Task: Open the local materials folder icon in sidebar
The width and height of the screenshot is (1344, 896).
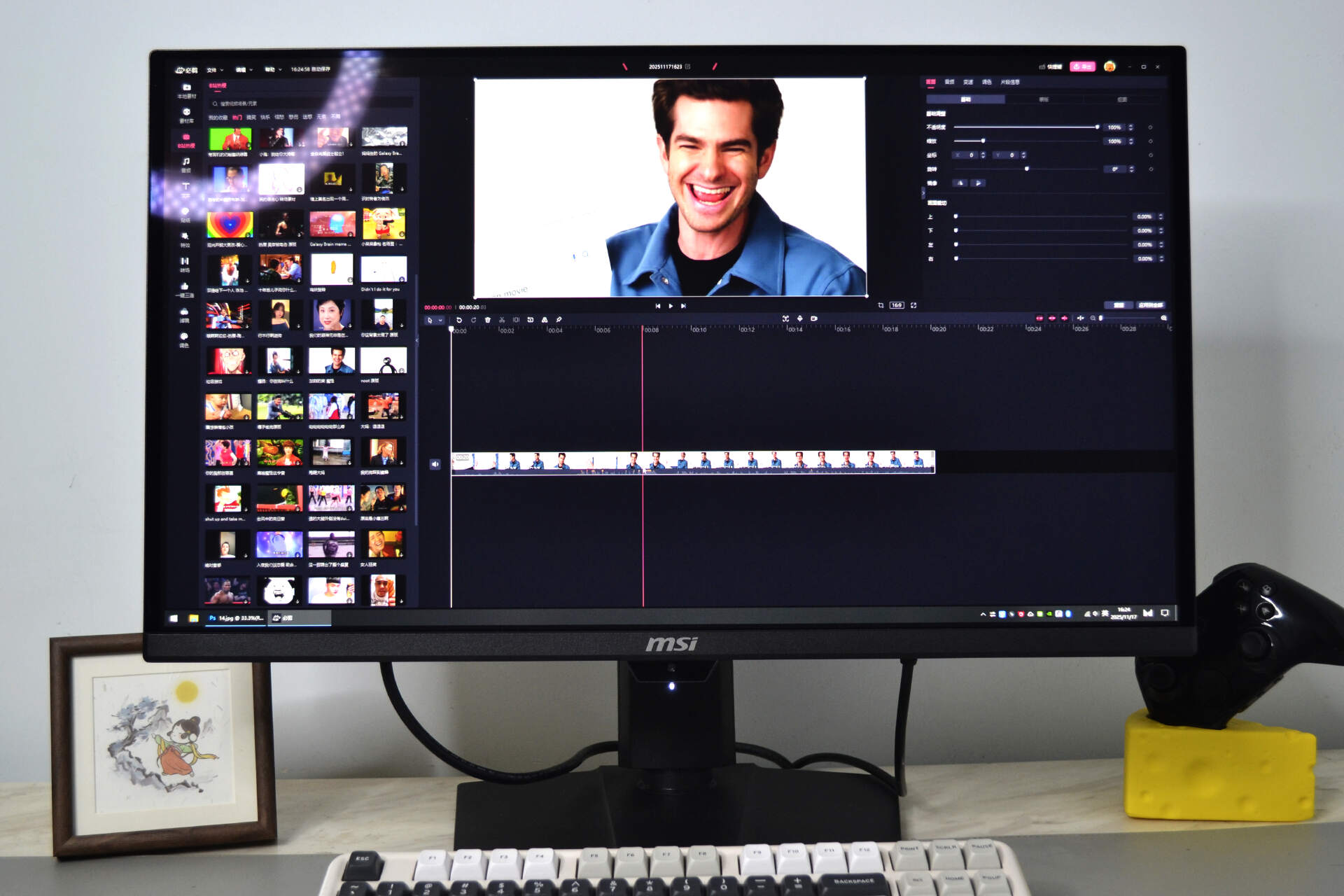Action: (186, 88)
